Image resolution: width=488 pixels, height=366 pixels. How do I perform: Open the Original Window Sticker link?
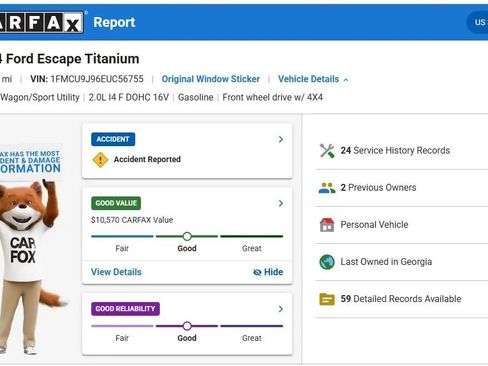tap(211, 79)
